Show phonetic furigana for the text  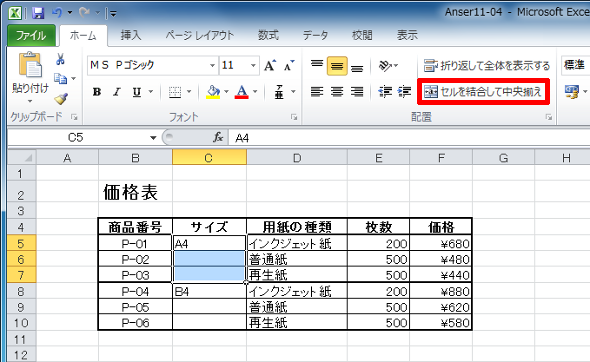279,92
